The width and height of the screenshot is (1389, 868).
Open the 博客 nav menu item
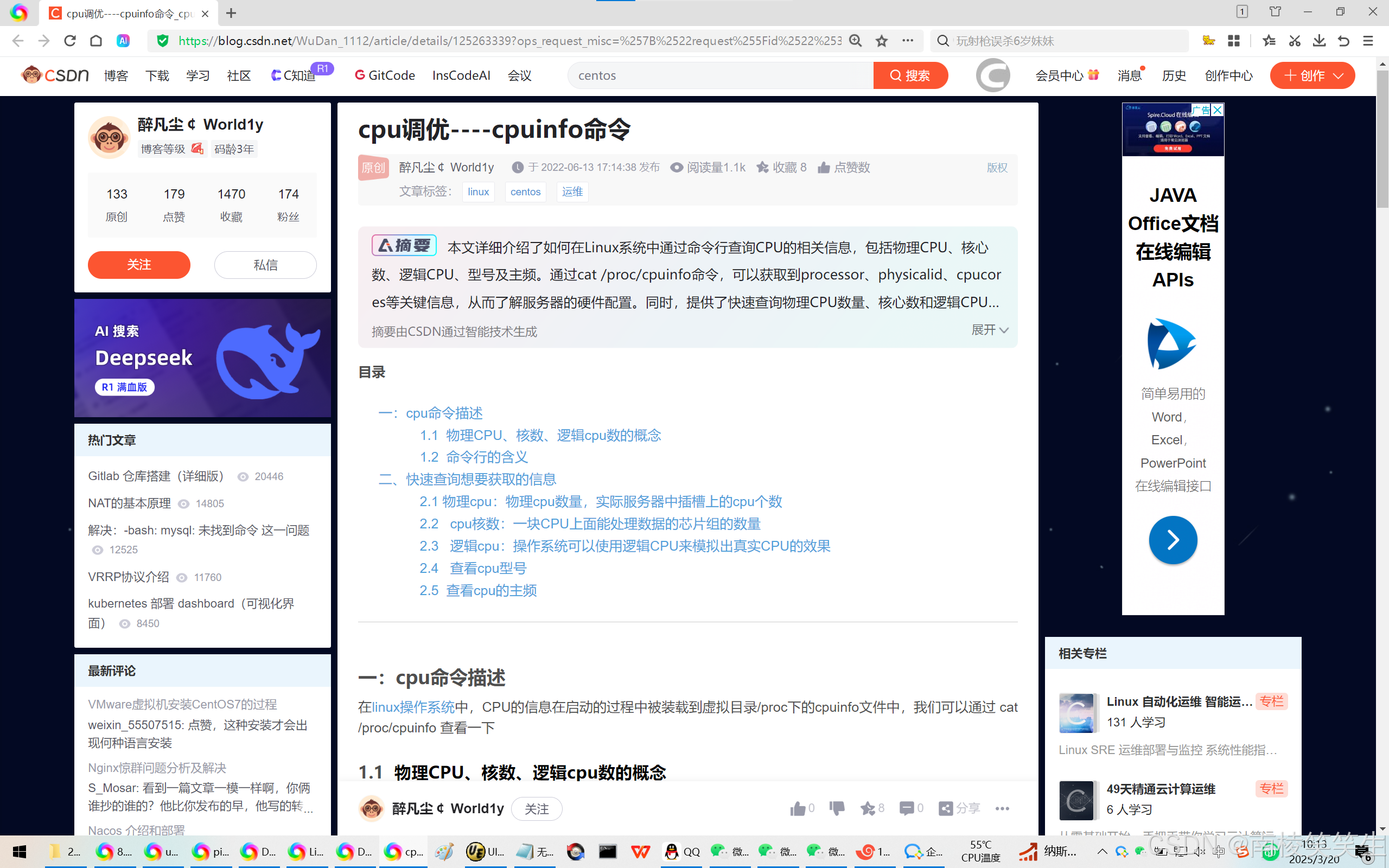coord(116,76)
